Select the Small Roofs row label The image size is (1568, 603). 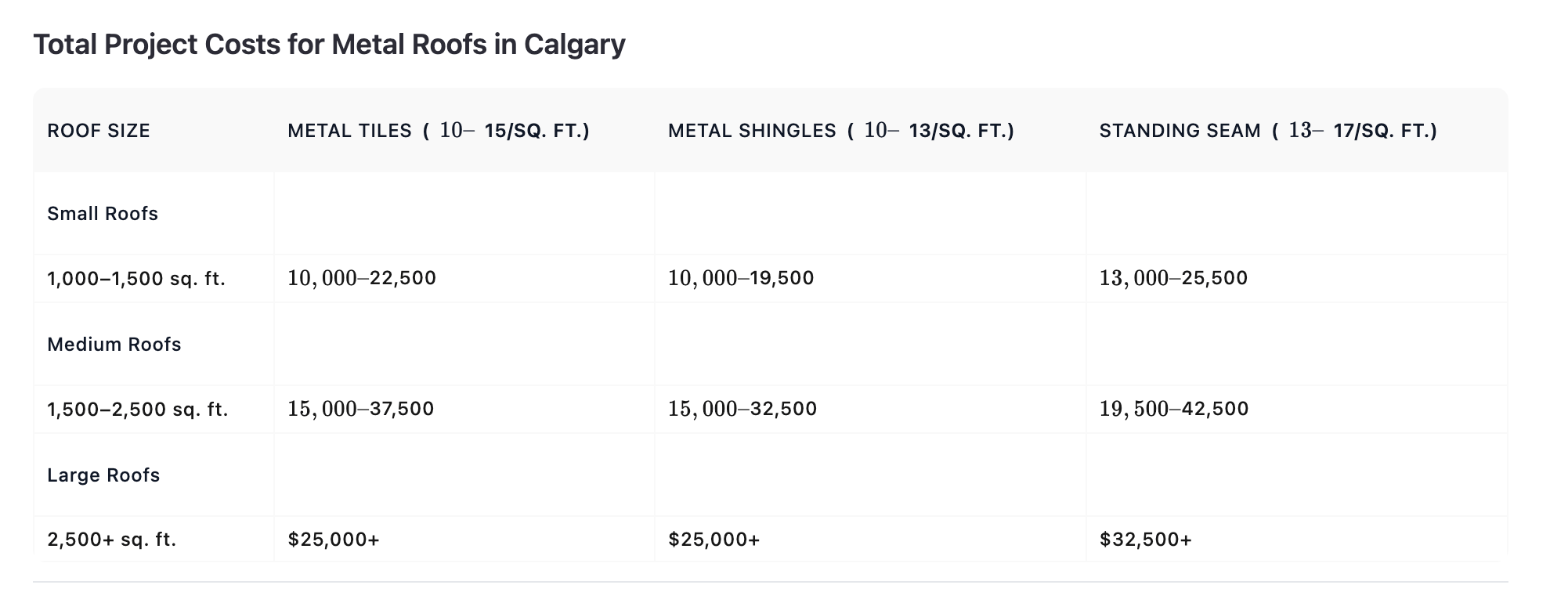(x=103, y=214)
